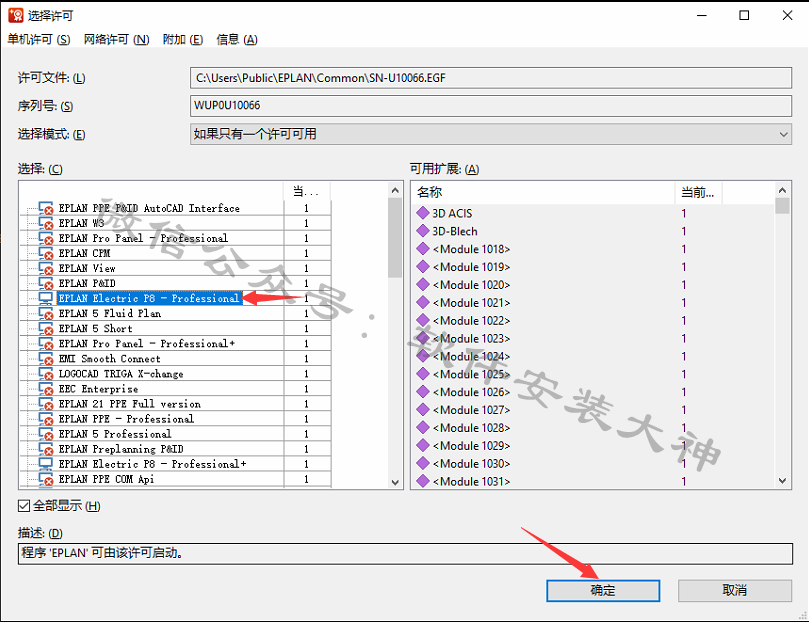Close the 选择许可 dialog window

tap(787, 15)
